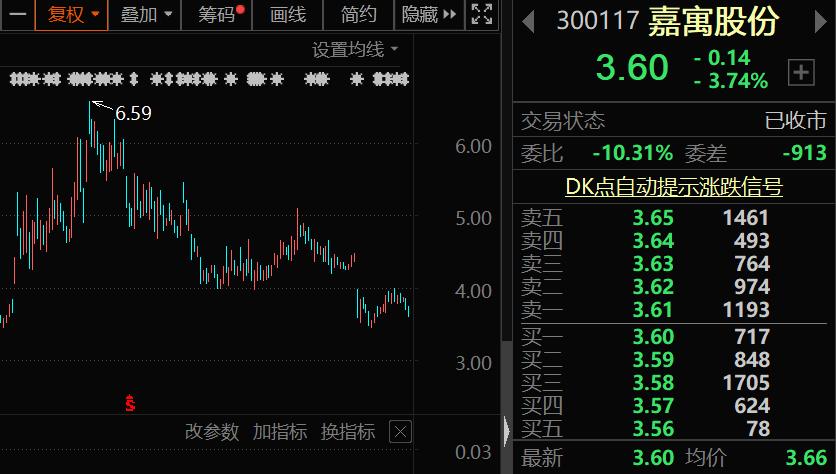Go to next stock with right arrow
Image resolution: width=836 pixels, height=474 pixels.
click(821, 22)
